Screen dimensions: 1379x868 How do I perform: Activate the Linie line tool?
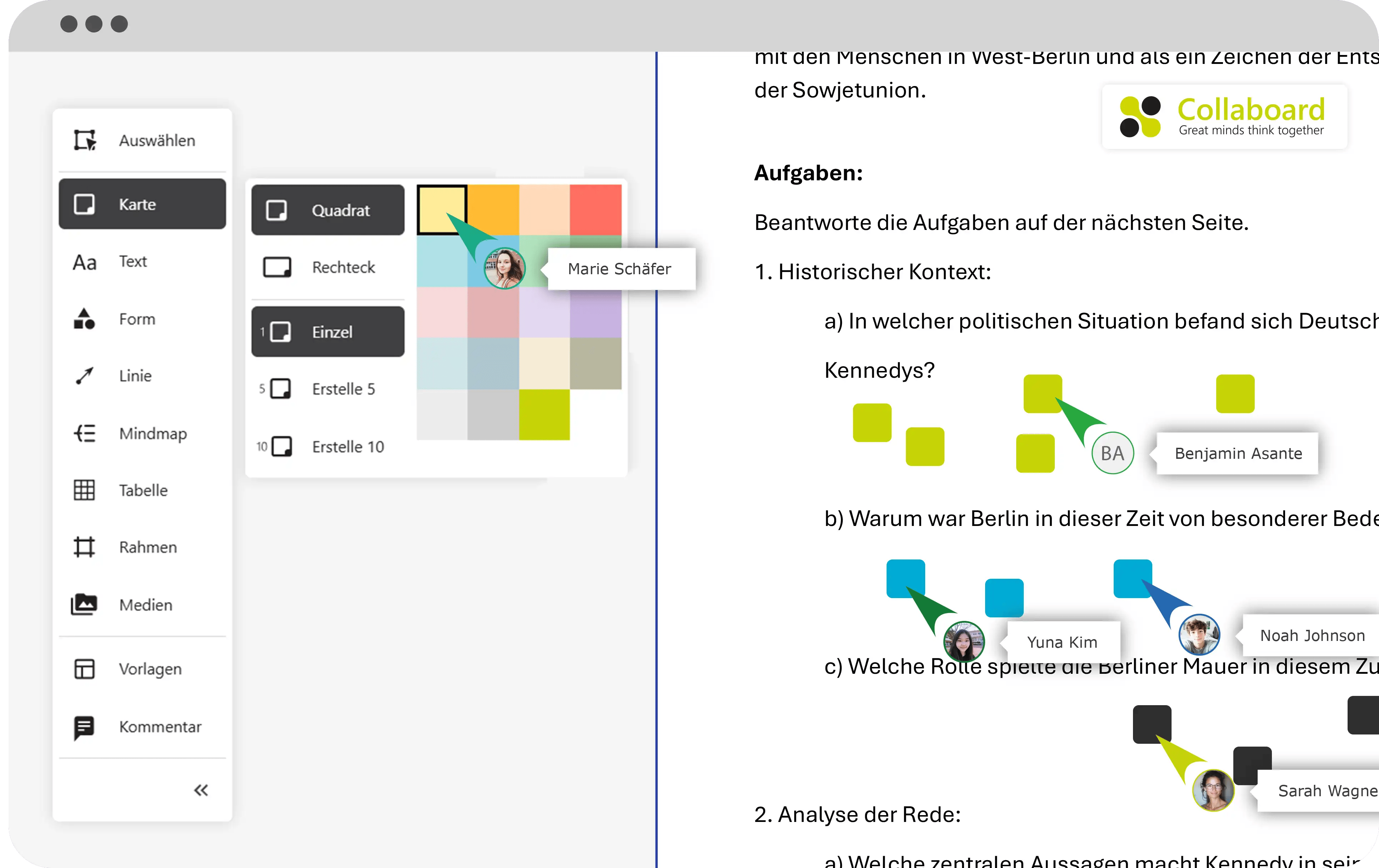point(142,376)
